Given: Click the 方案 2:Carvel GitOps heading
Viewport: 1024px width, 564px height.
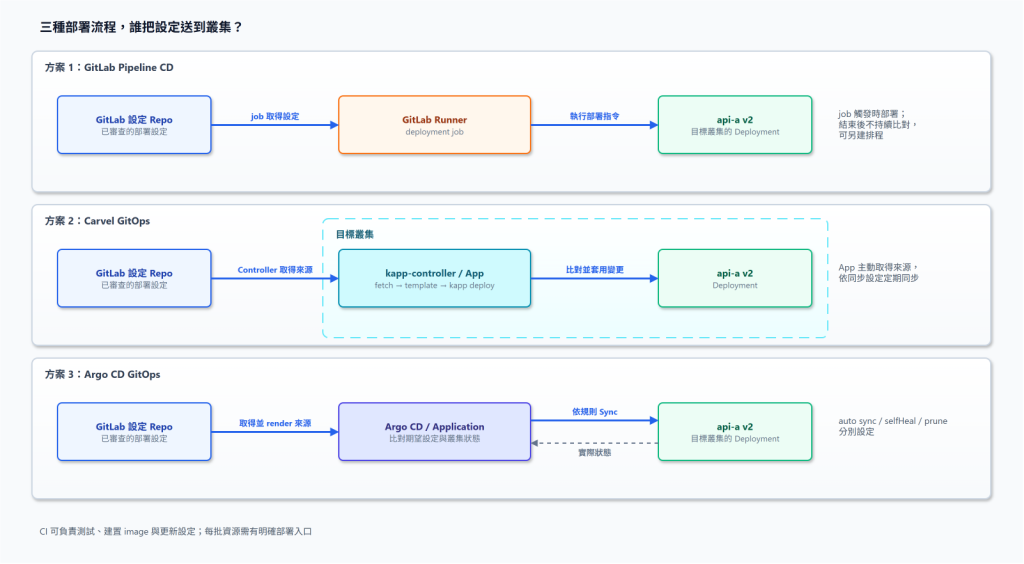Looking at the screenshot, I should click(x=97, y=221).
